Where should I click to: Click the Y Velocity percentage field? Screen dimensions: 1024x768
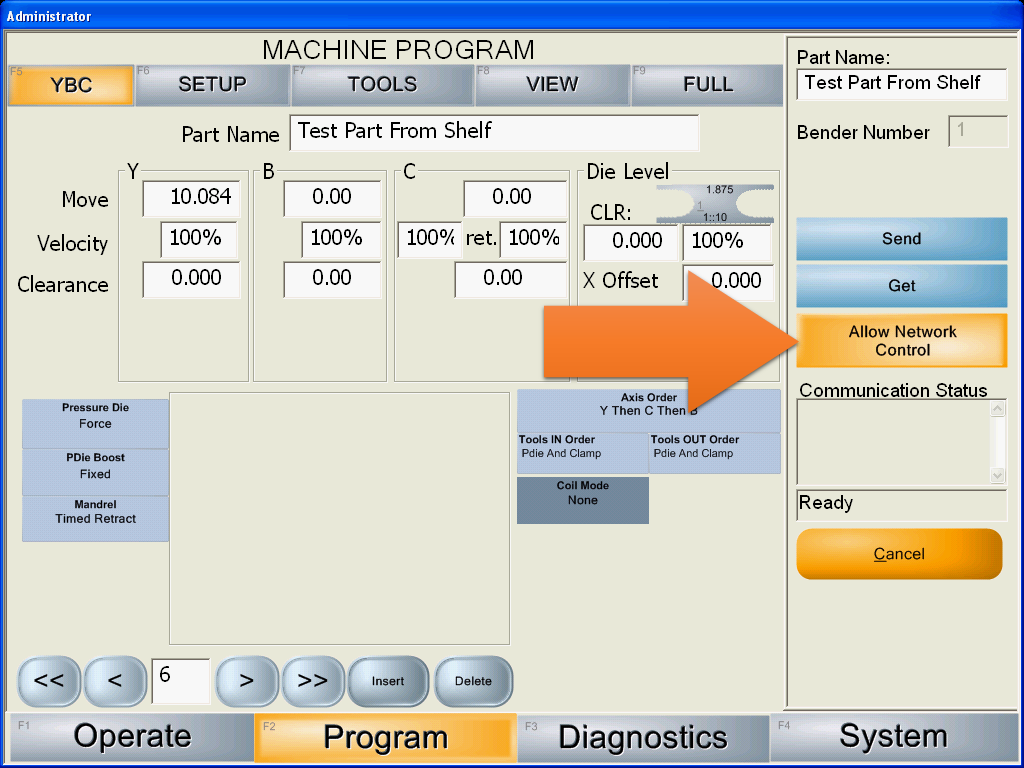(198, 240)
